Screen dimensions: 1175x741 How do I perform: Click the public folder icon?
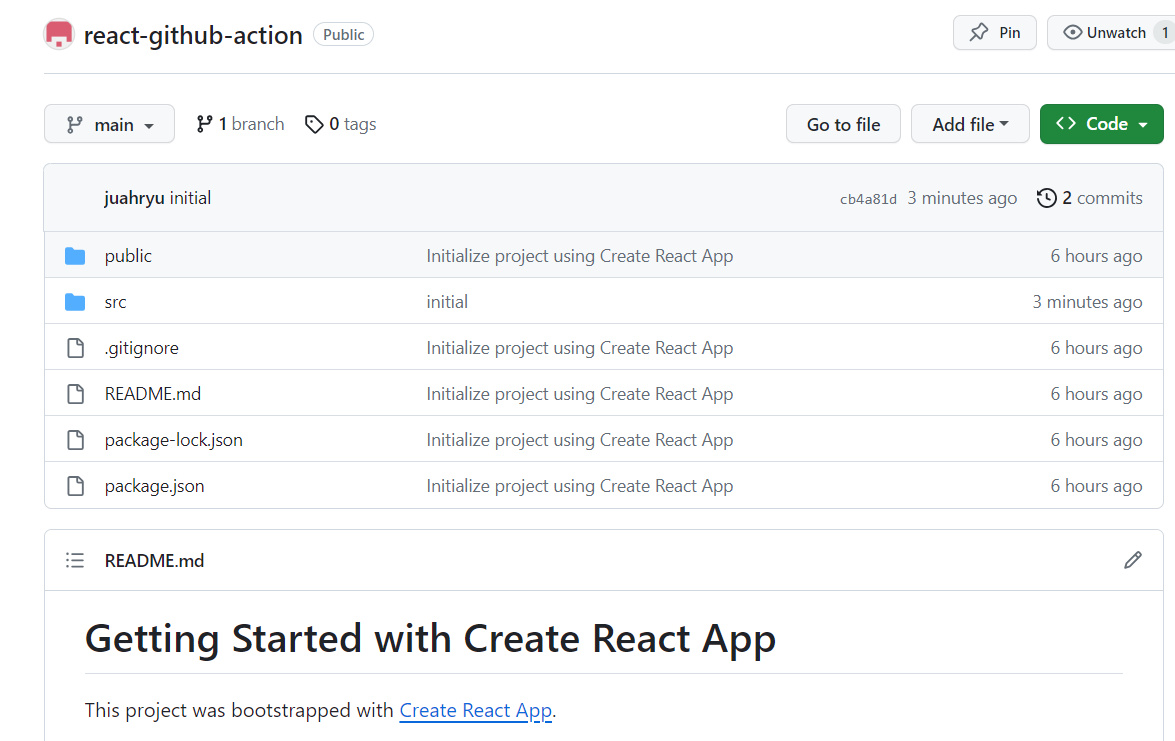coord(75,256)
